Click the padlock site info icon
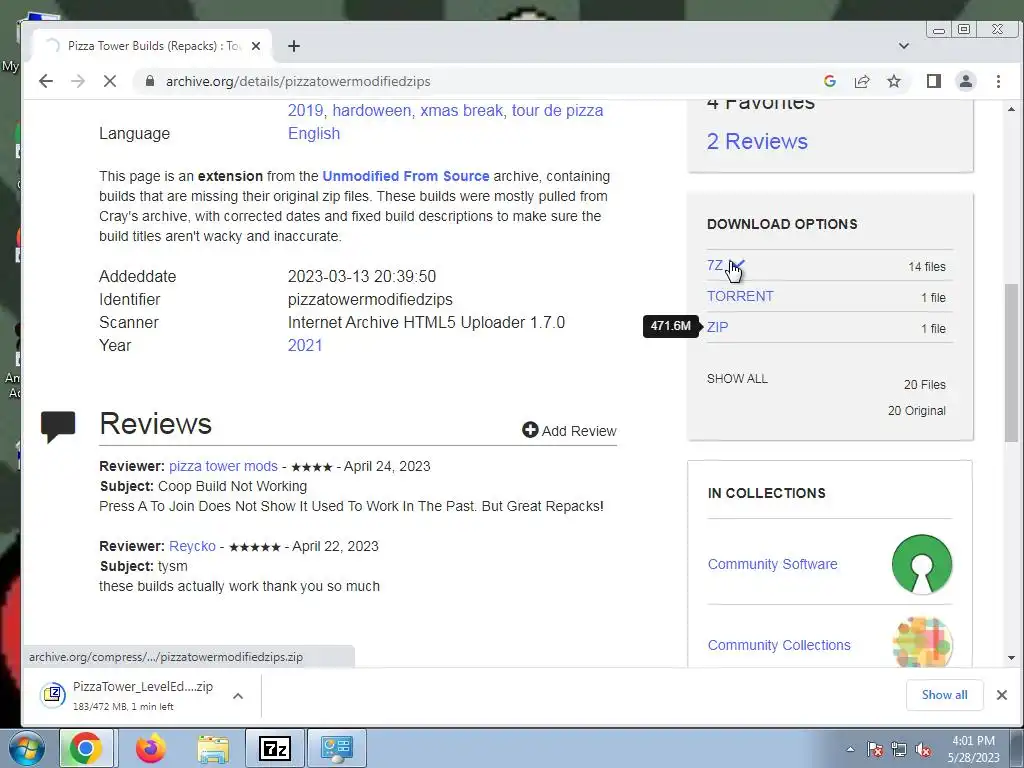 [150, 81]
